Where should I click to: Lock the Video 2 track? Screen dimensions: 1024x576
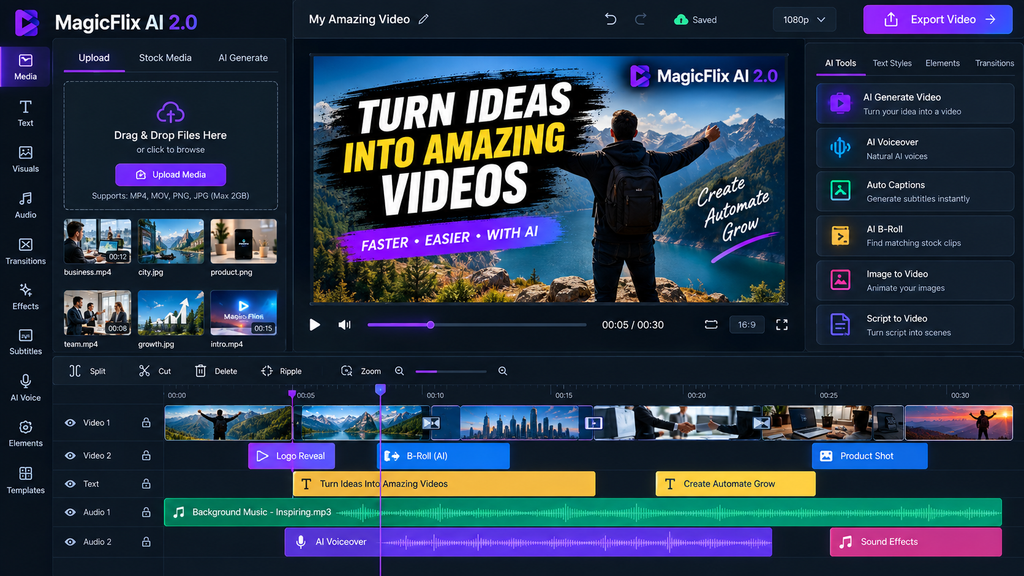tap(146, 455)
